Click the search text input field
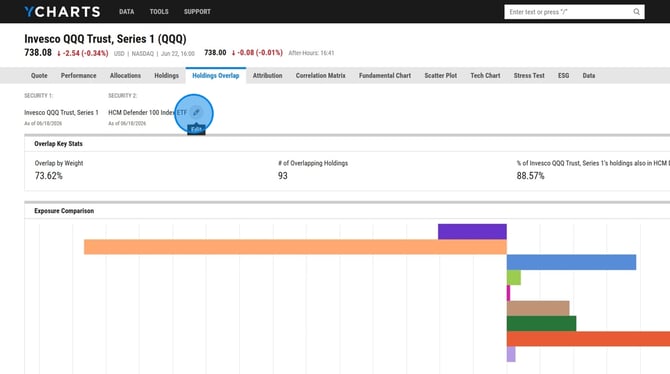Image resolution: width=670 pixels, height=374 pixels. click(568, 12)
